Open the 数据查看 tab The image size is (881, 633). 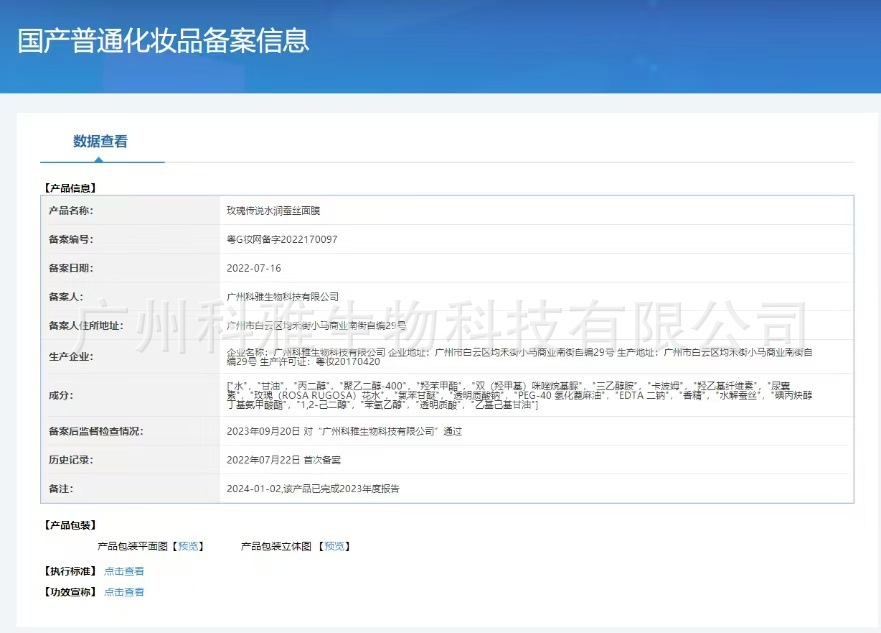[x=101, y=142]
